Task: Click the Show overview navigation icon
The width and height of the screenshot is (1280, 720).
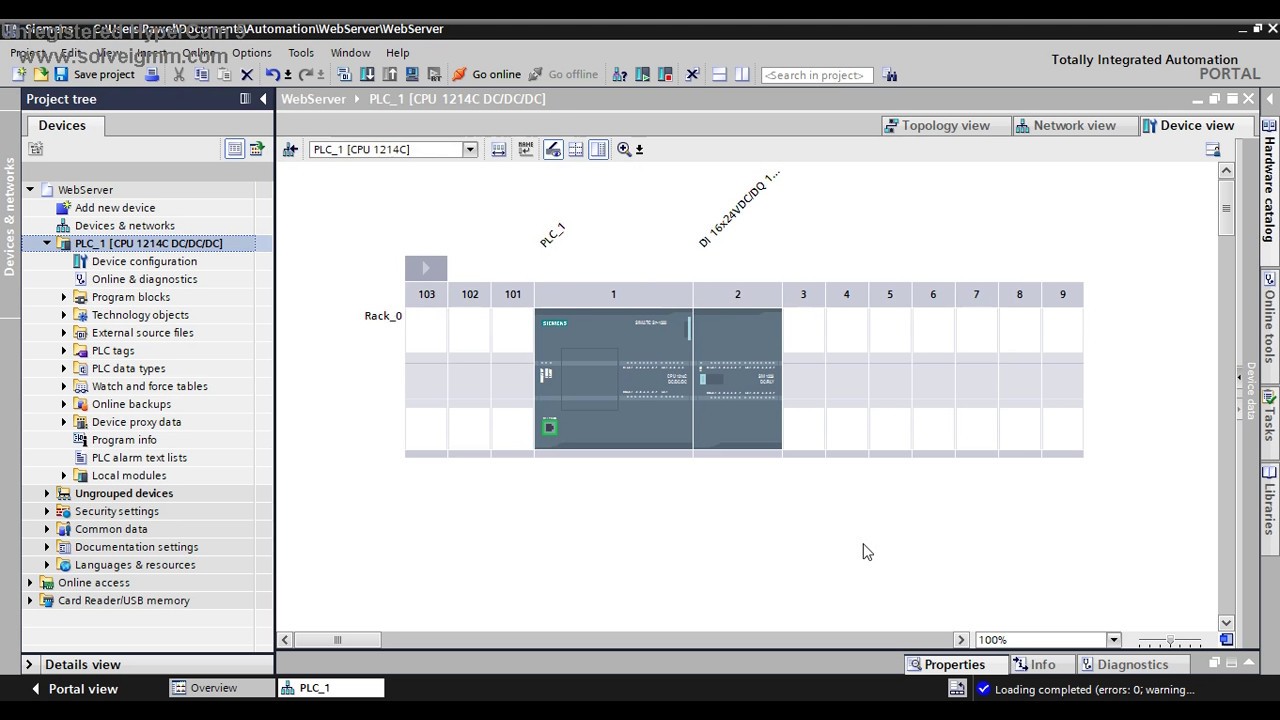Action: click(x=1226, y=640)
